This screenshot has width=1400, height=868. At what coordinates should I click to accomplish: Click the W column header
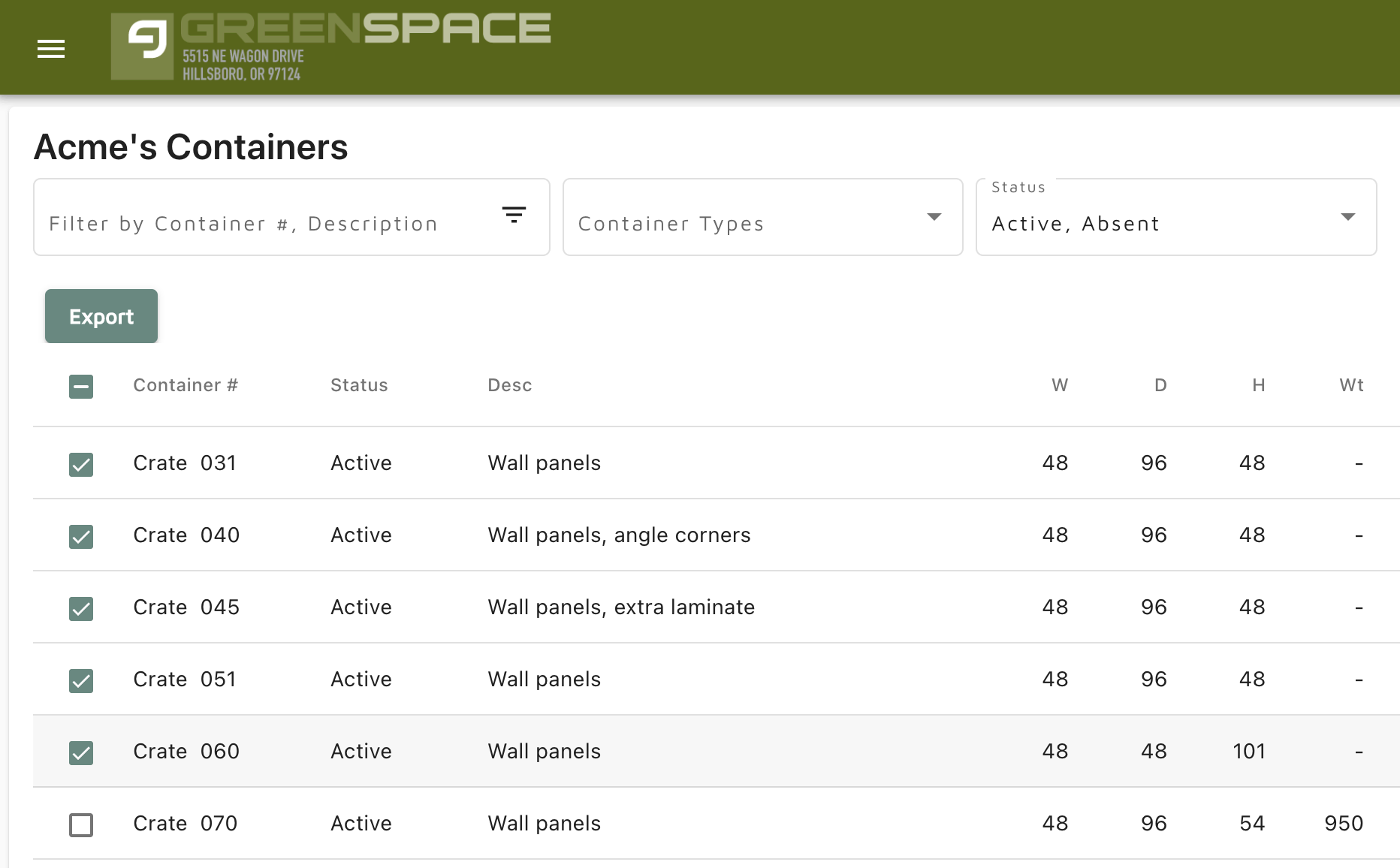point(1059,384)
